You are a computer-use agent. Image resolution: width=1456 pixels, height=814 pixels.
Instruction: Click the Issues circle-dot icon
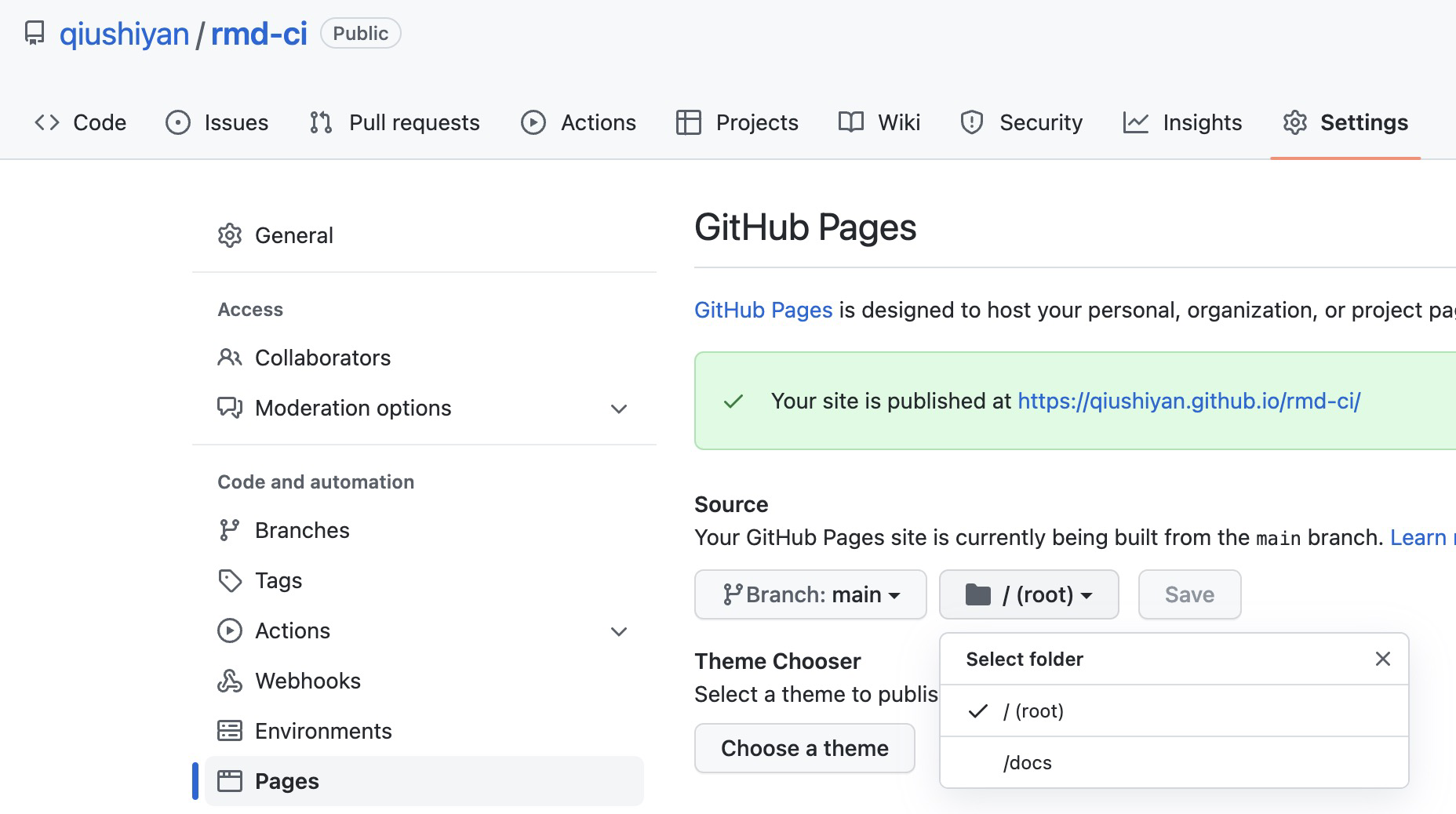[x=178, y=122]
